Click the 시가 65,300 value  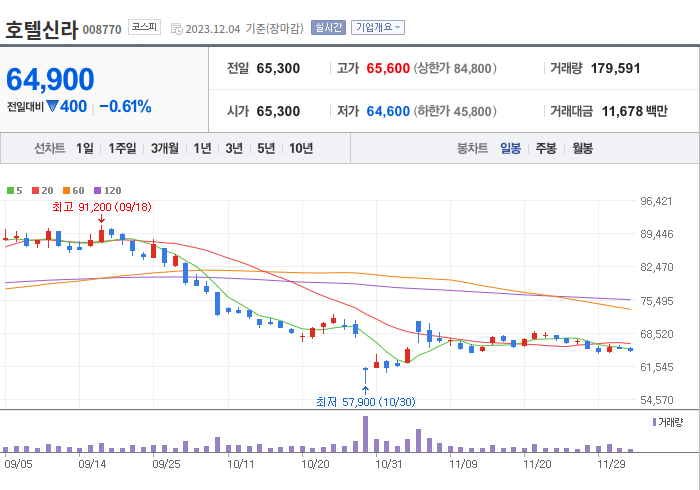278,111
